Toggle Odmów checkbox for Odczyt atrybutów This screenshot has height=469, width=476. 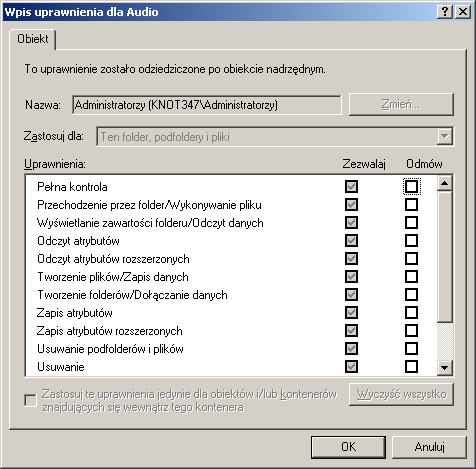tap(411, 240)
